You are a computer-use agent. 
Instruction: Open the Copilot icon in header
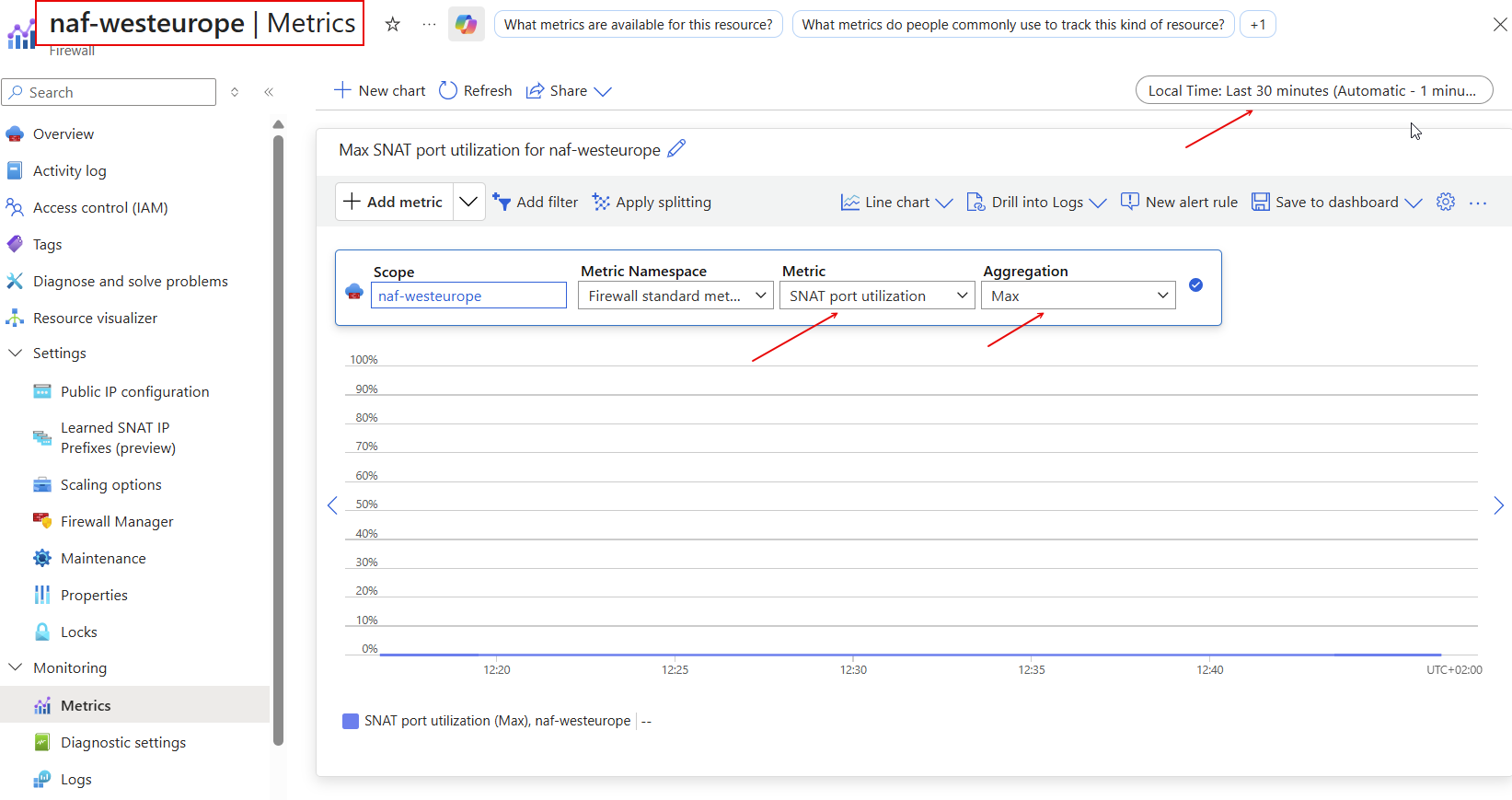467,25
